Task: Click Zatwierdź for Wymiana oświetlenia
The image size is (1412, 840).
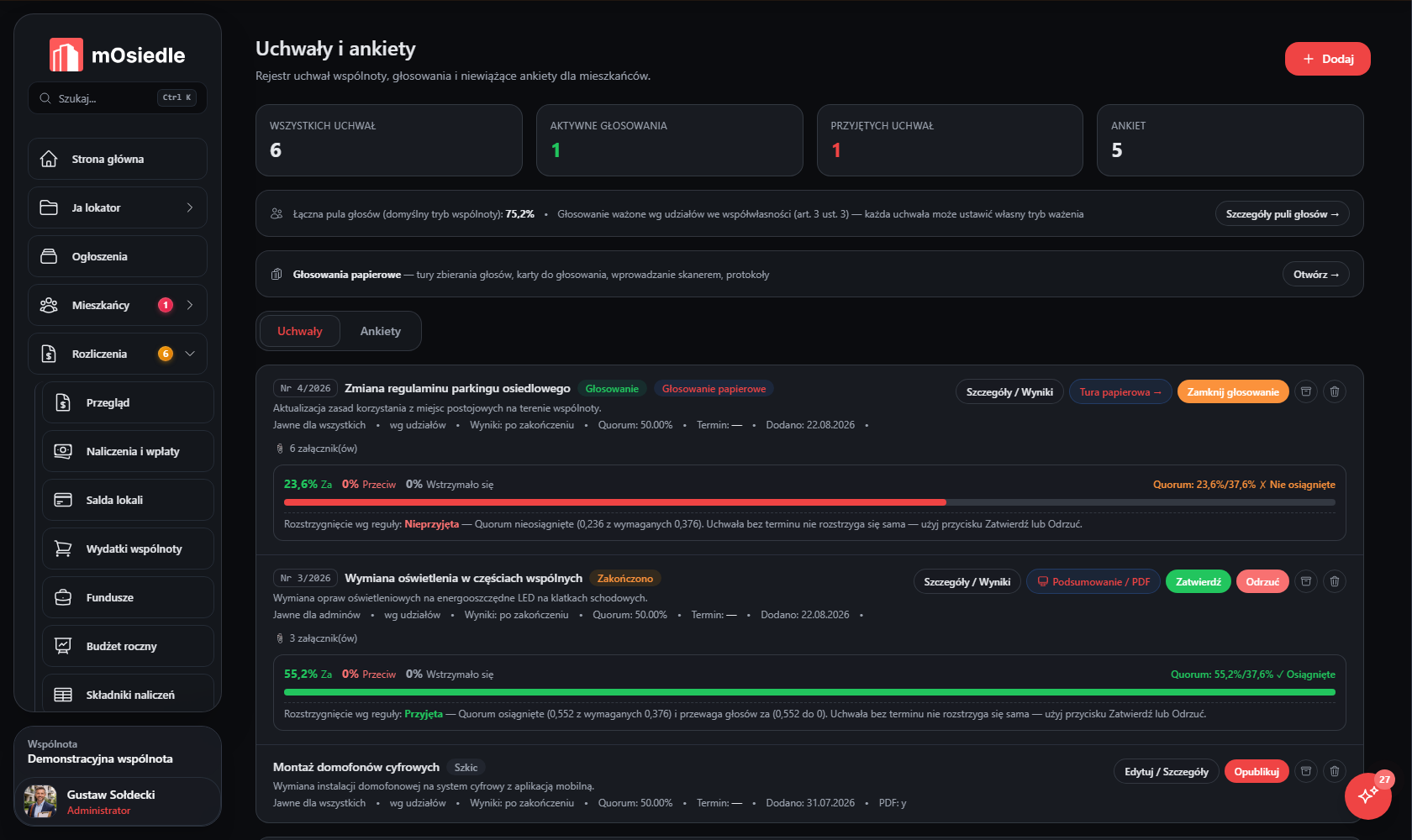Action: click(x=1199, y=581)
